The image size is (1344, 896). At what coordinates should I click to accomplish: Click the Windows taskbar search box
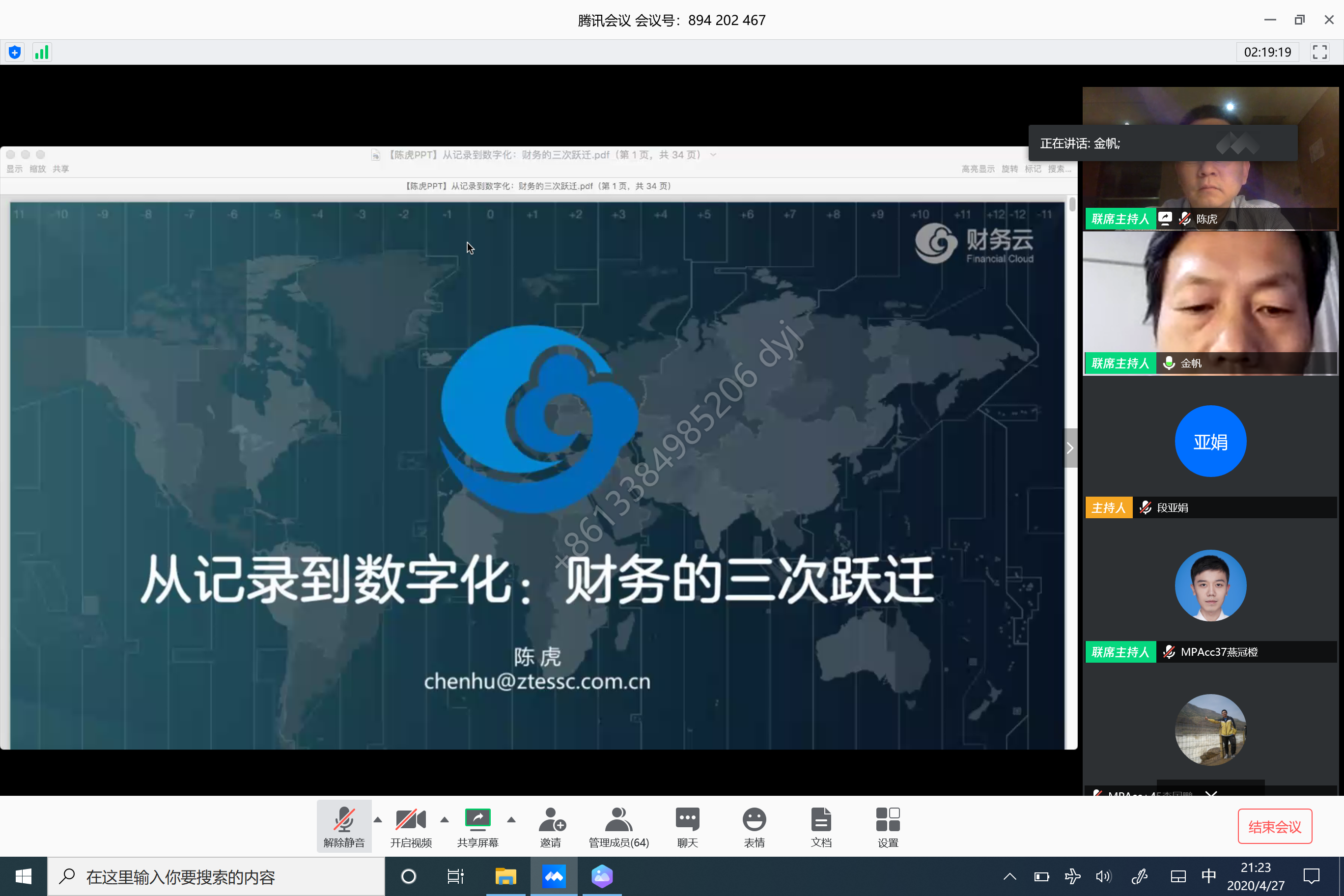[x=217, y=876]
